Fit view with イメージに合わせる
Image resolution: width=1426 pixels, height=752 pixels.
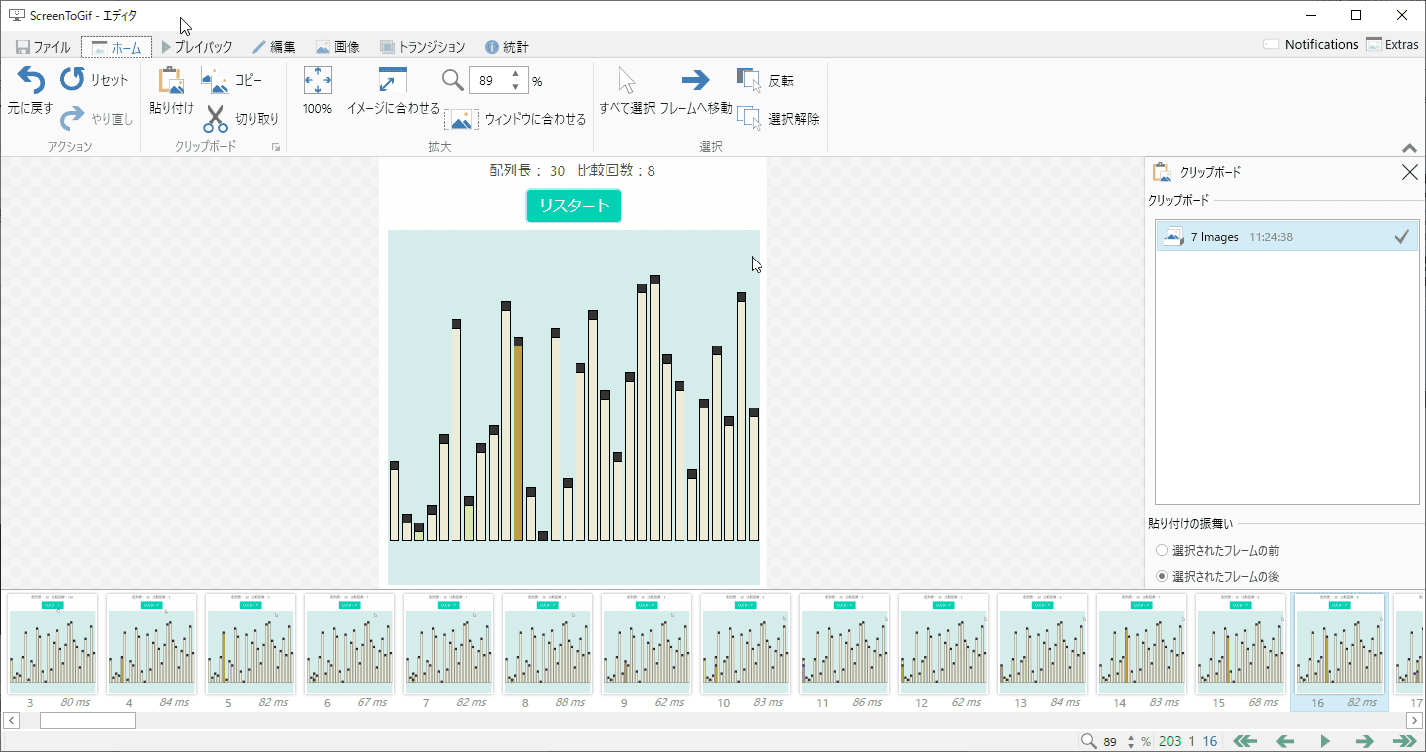393,91
